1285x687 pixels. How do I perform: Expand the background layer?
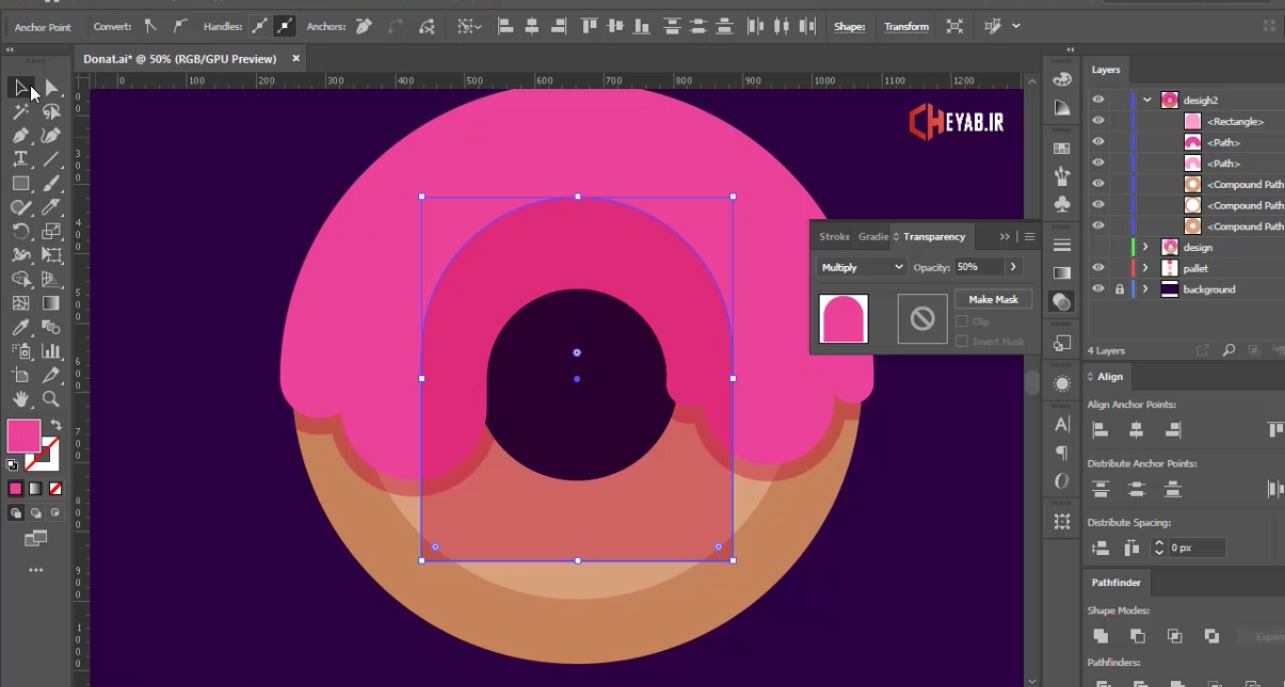pos(1146,289)
